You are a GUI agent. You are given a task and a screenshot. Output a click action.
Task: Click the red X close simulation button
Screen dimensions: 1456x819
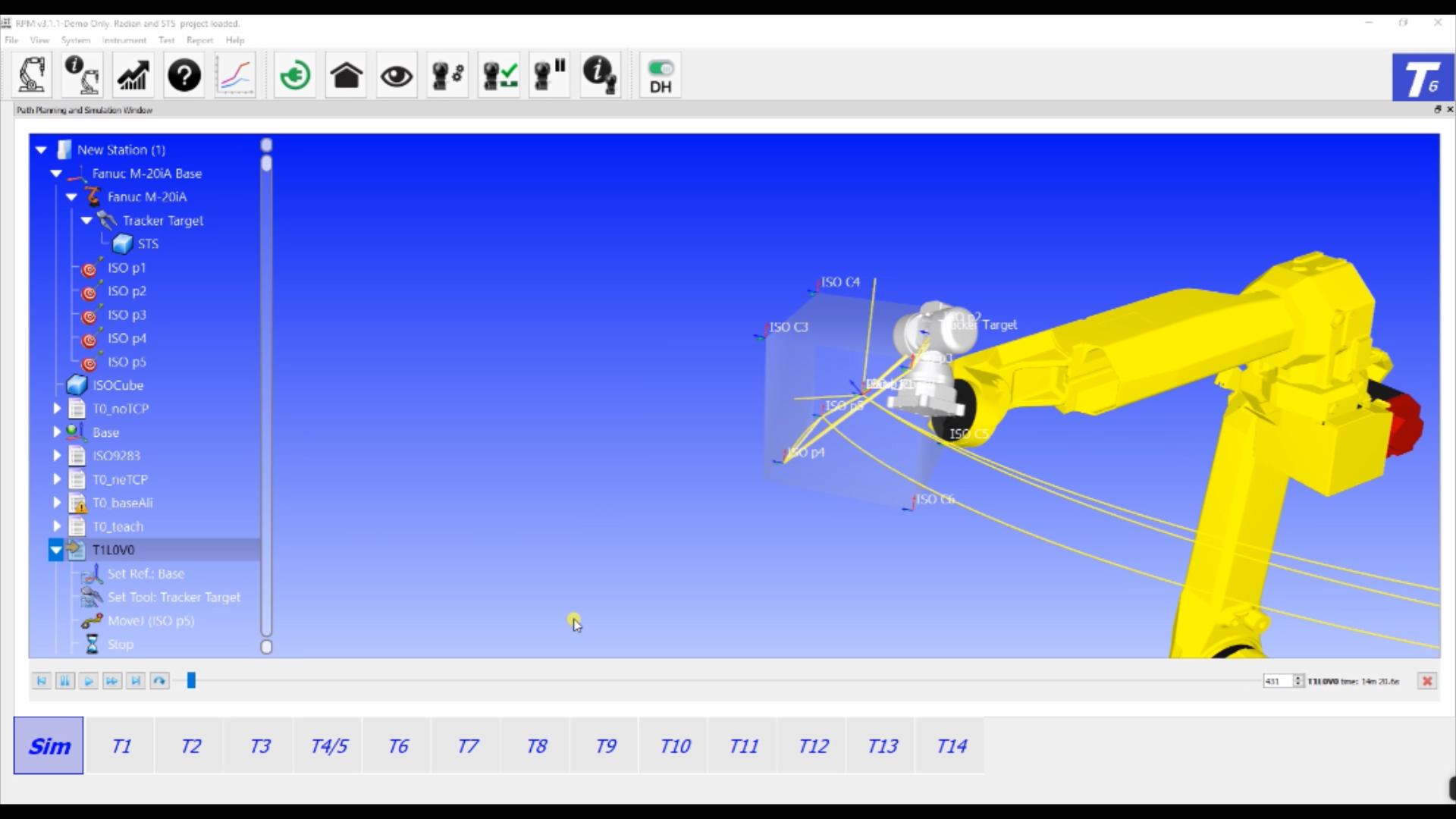[x=1427, y=681]
